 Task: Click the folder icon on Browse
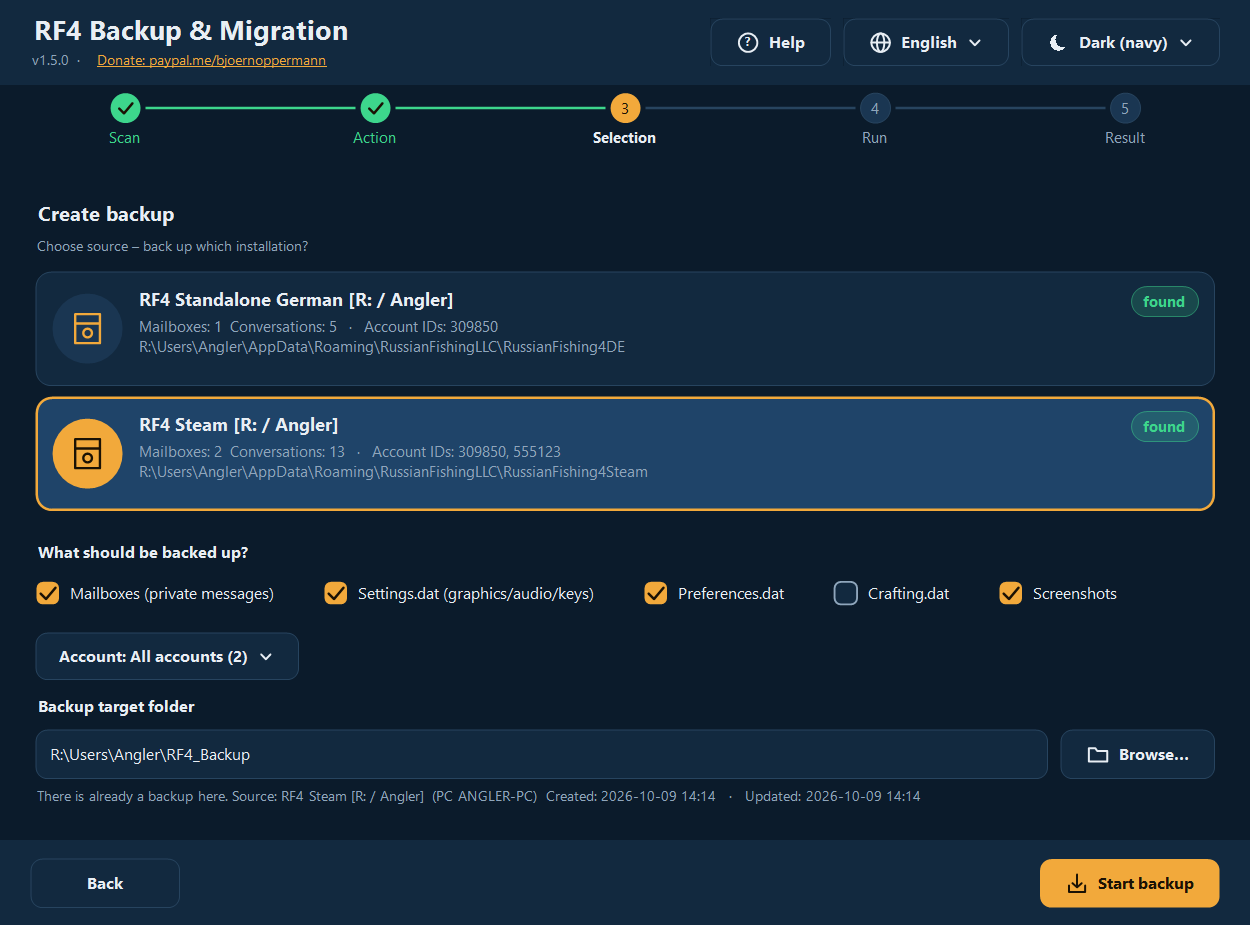pos(1098,755)
